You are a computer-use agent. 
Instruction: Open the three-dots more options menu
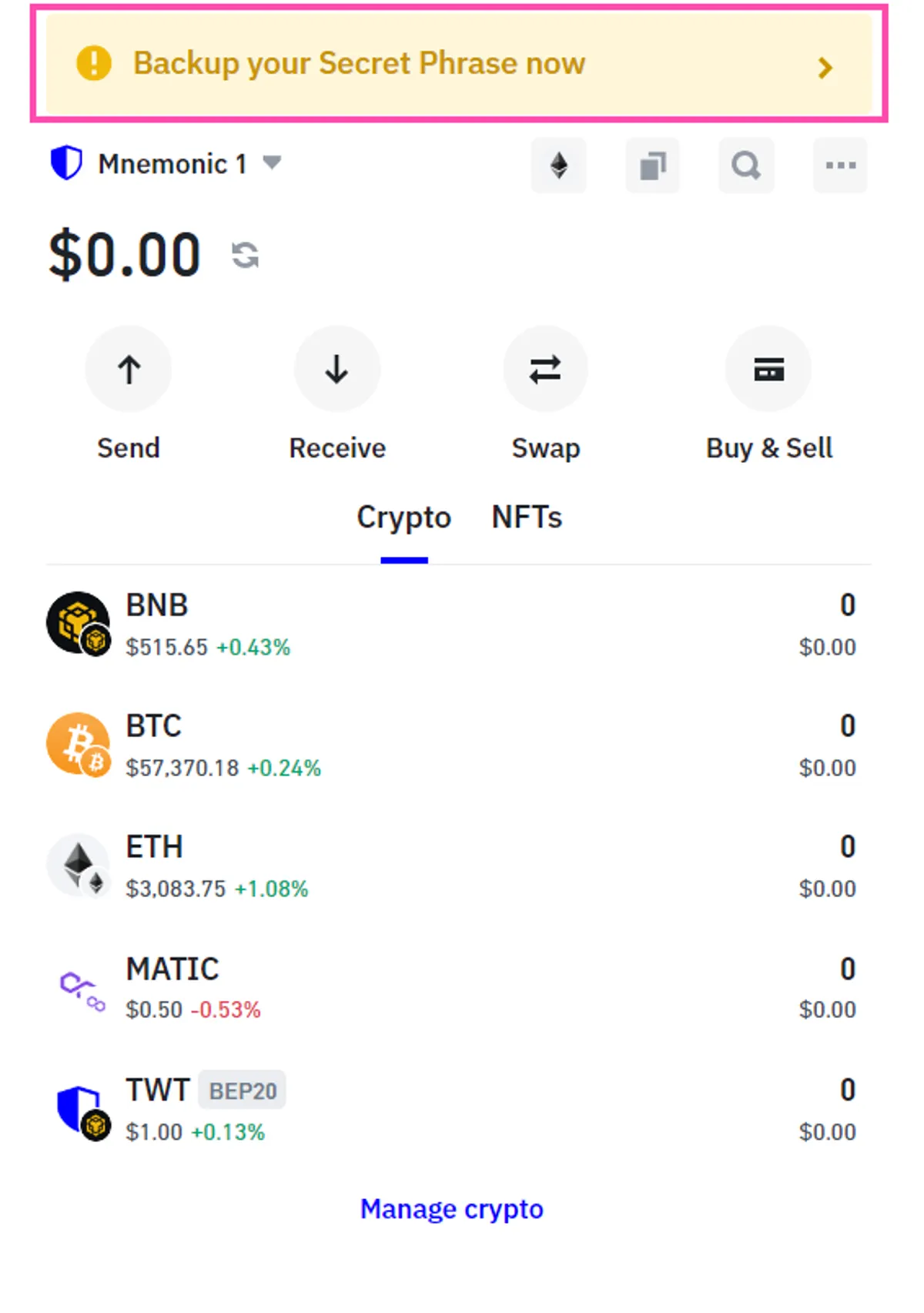click(840, 166)
